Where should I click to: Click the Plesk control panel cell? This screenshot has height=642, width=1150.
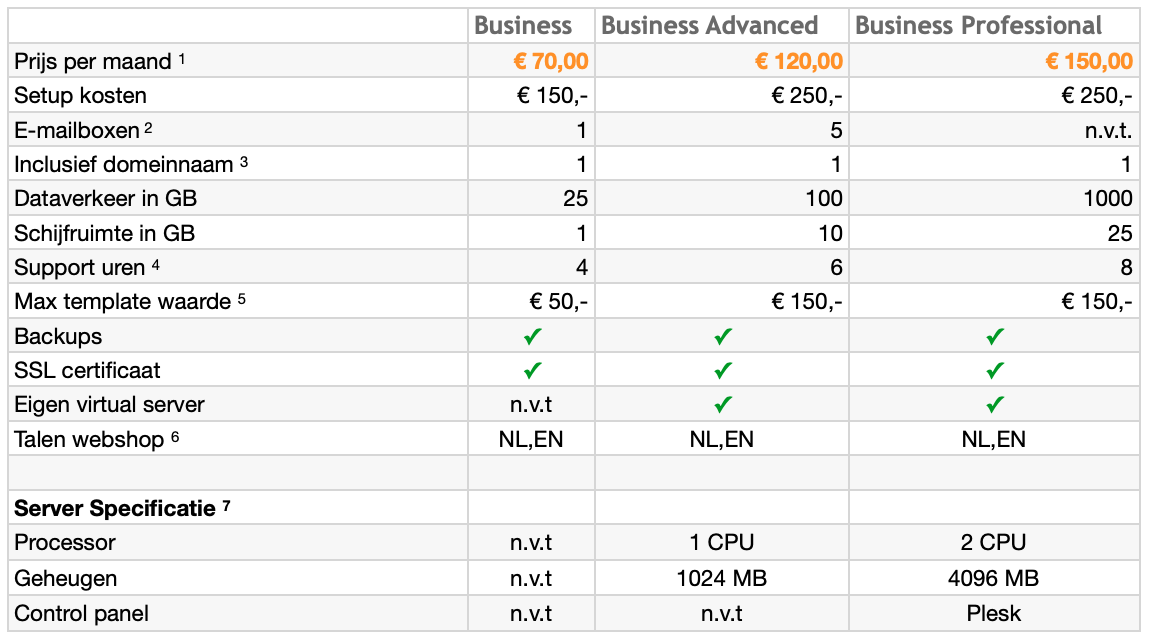tap(994, 611)
